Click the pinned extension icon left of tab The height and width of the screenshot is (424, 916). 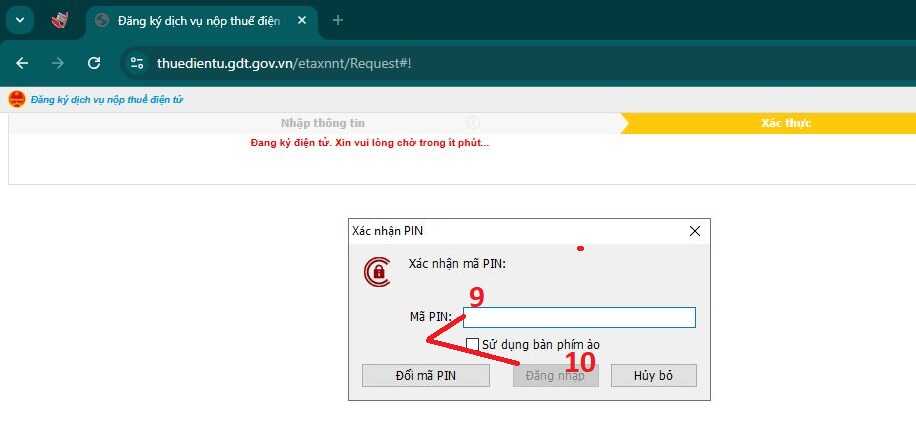coord(60,20)
